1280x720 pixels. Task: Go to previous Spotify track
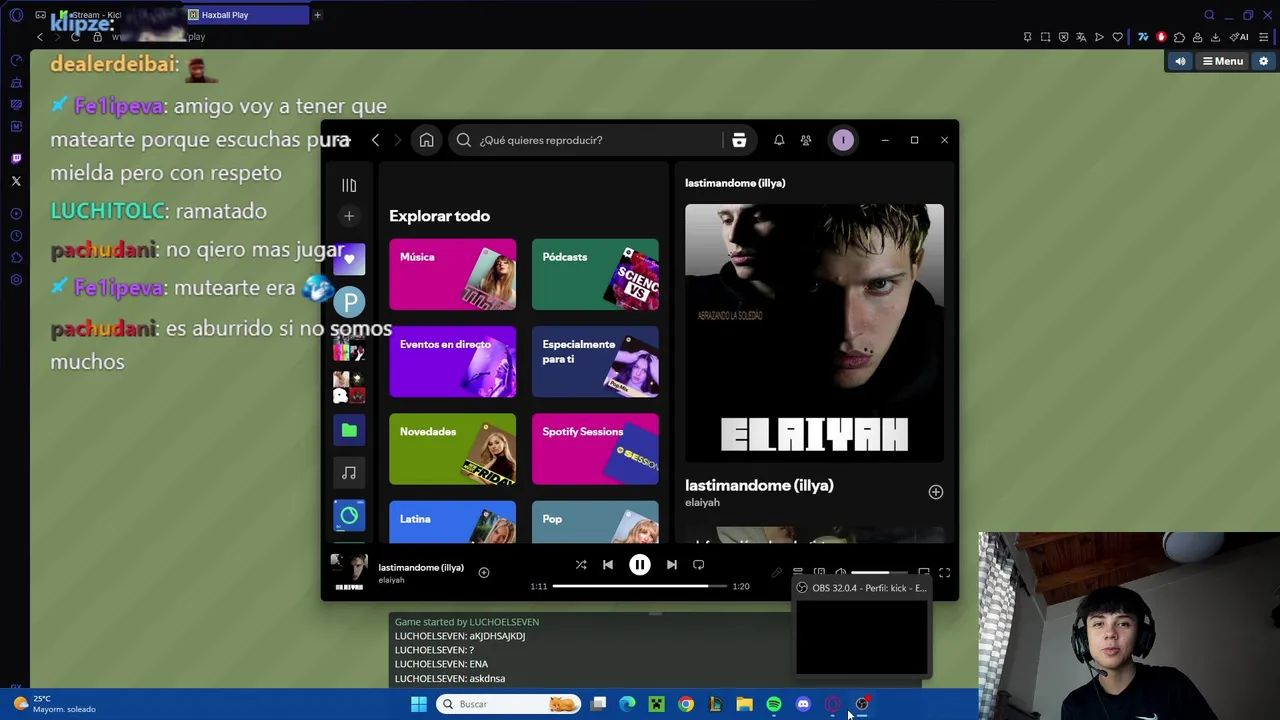608,565
